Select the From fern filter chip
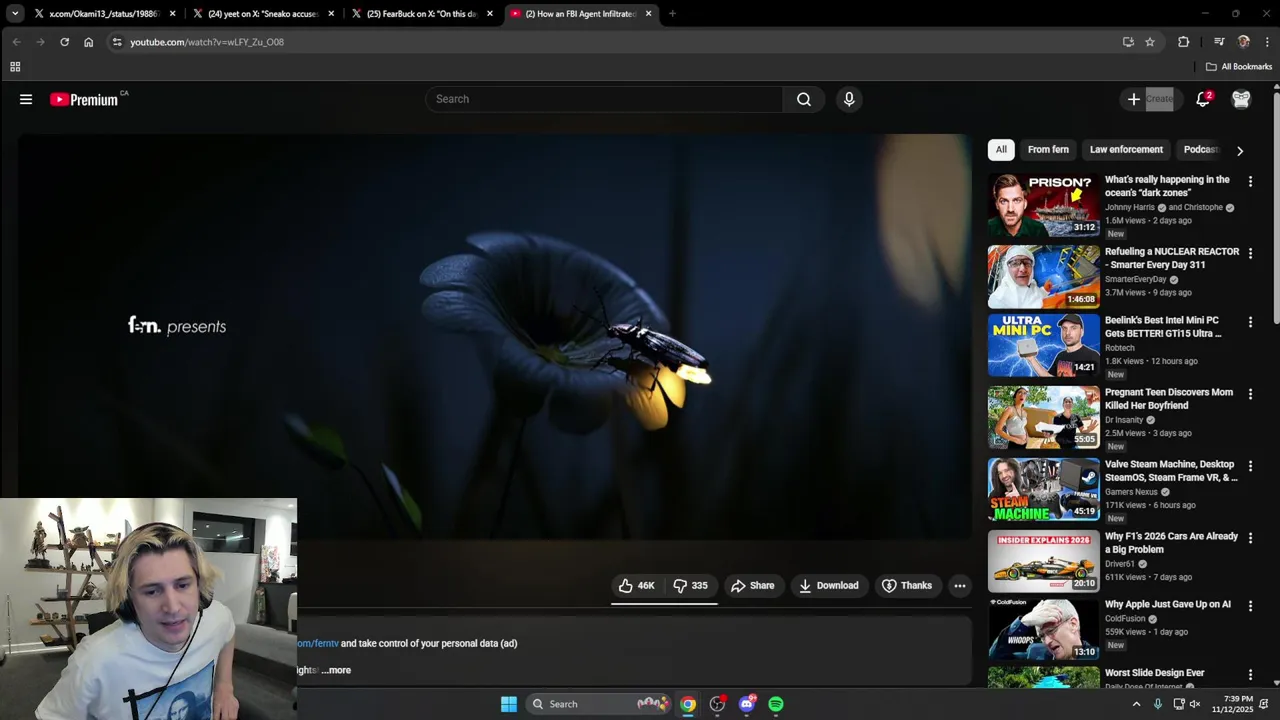This screenshot has width=1280, height=720. 1048,150
